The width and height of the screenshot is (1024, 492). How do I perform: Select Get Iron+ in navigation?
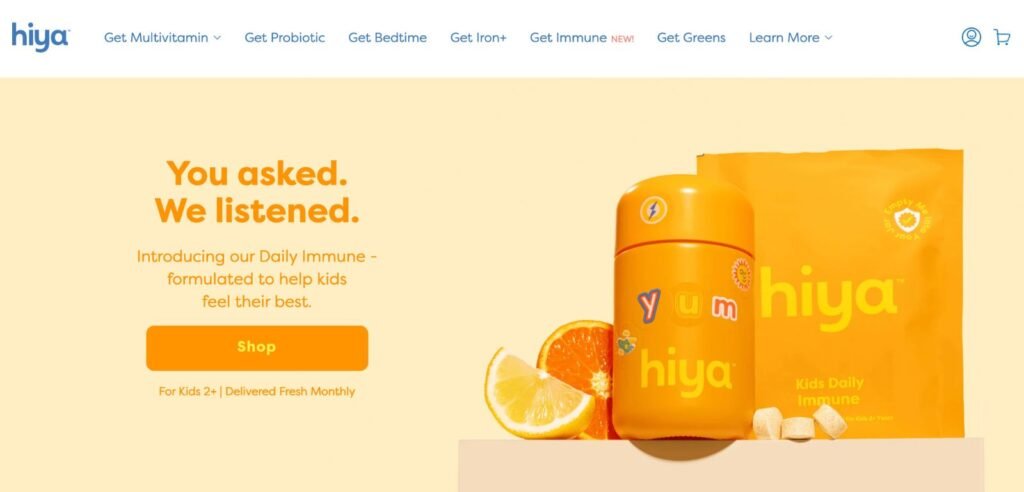coord(478,38)
